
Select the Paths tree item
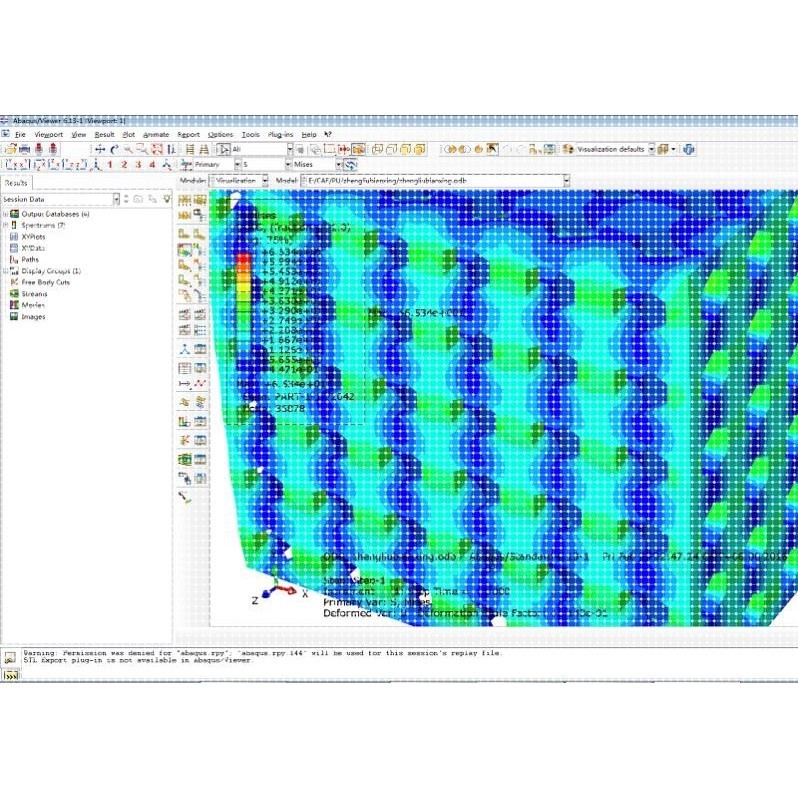(30, 260)
